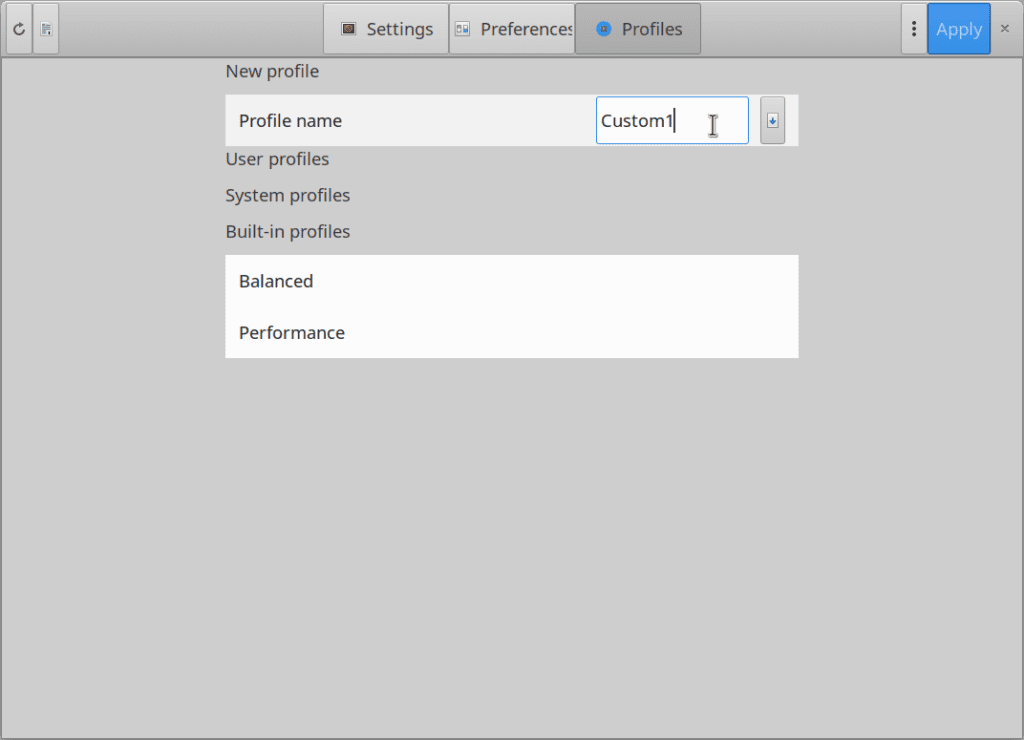Click the refresh icon in the toolbar
The width and height of the screenshot is (1024, 740).
(x=18, y=28)
